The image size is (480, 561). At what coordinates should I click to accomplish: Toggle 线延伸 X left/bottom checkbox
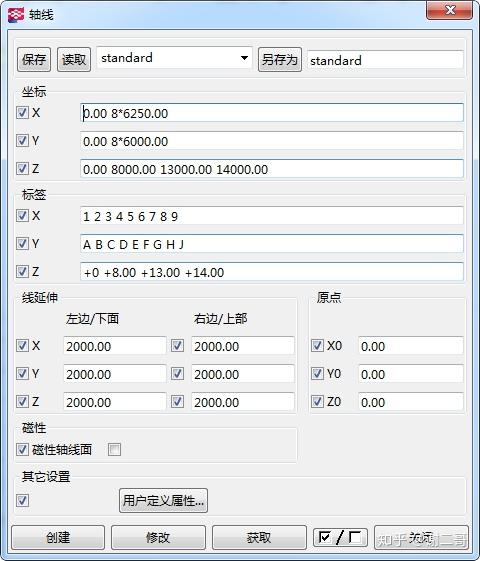pyautogui.click(x=23, y=346)
